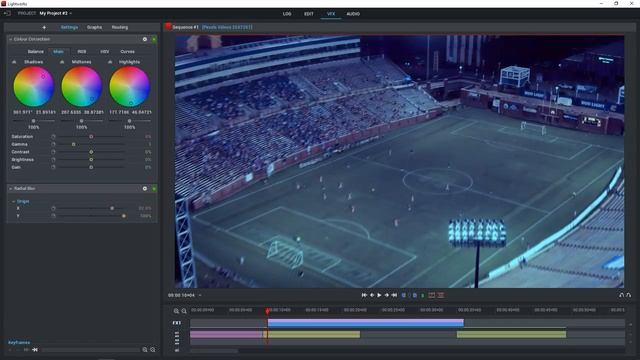Screen dimensions: 640x360
Task: Select the Balance sub-tab
Action: click(36, 51)
